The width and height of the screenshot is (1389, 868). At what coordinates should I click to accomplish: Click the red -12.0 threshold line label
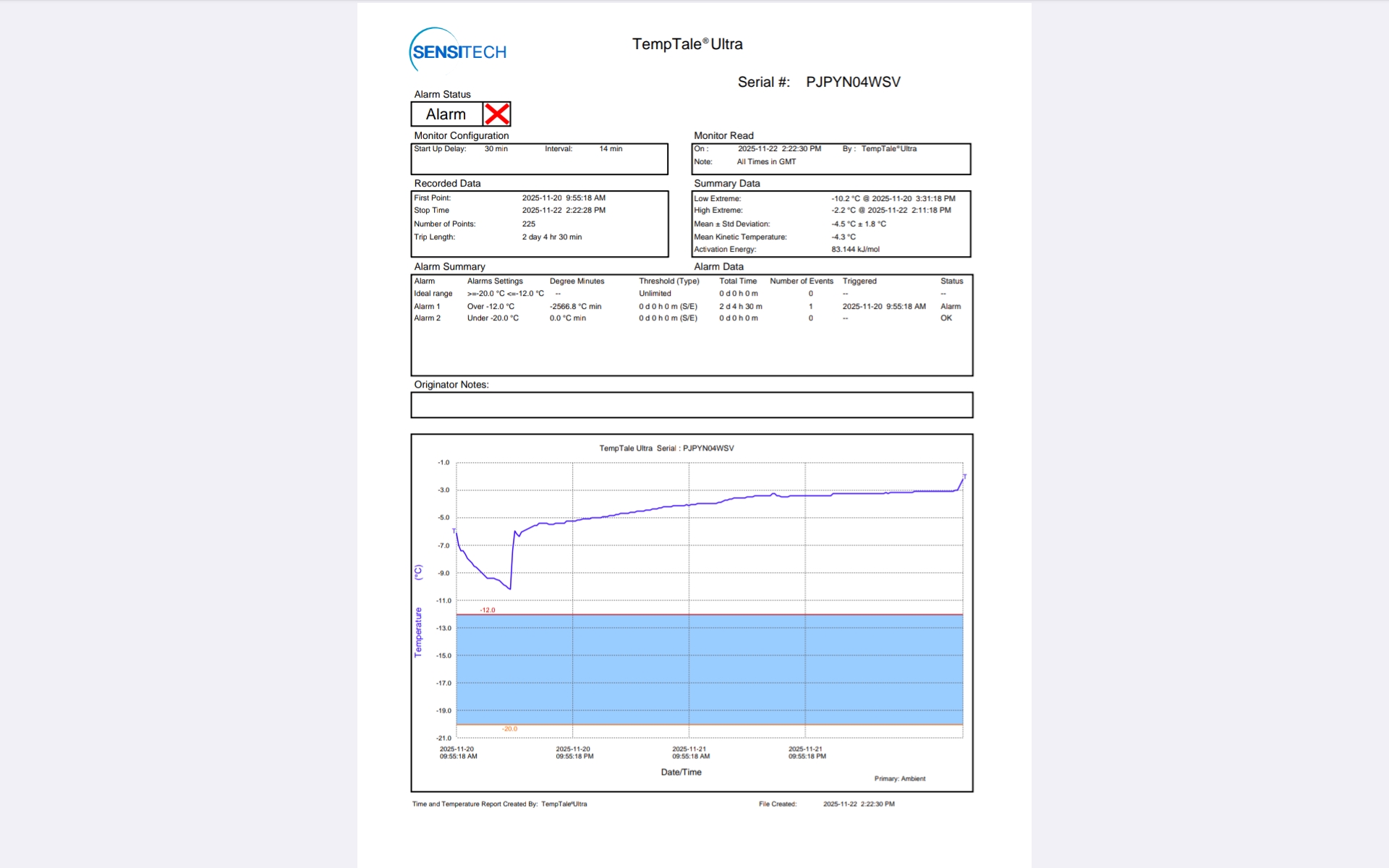488,610
